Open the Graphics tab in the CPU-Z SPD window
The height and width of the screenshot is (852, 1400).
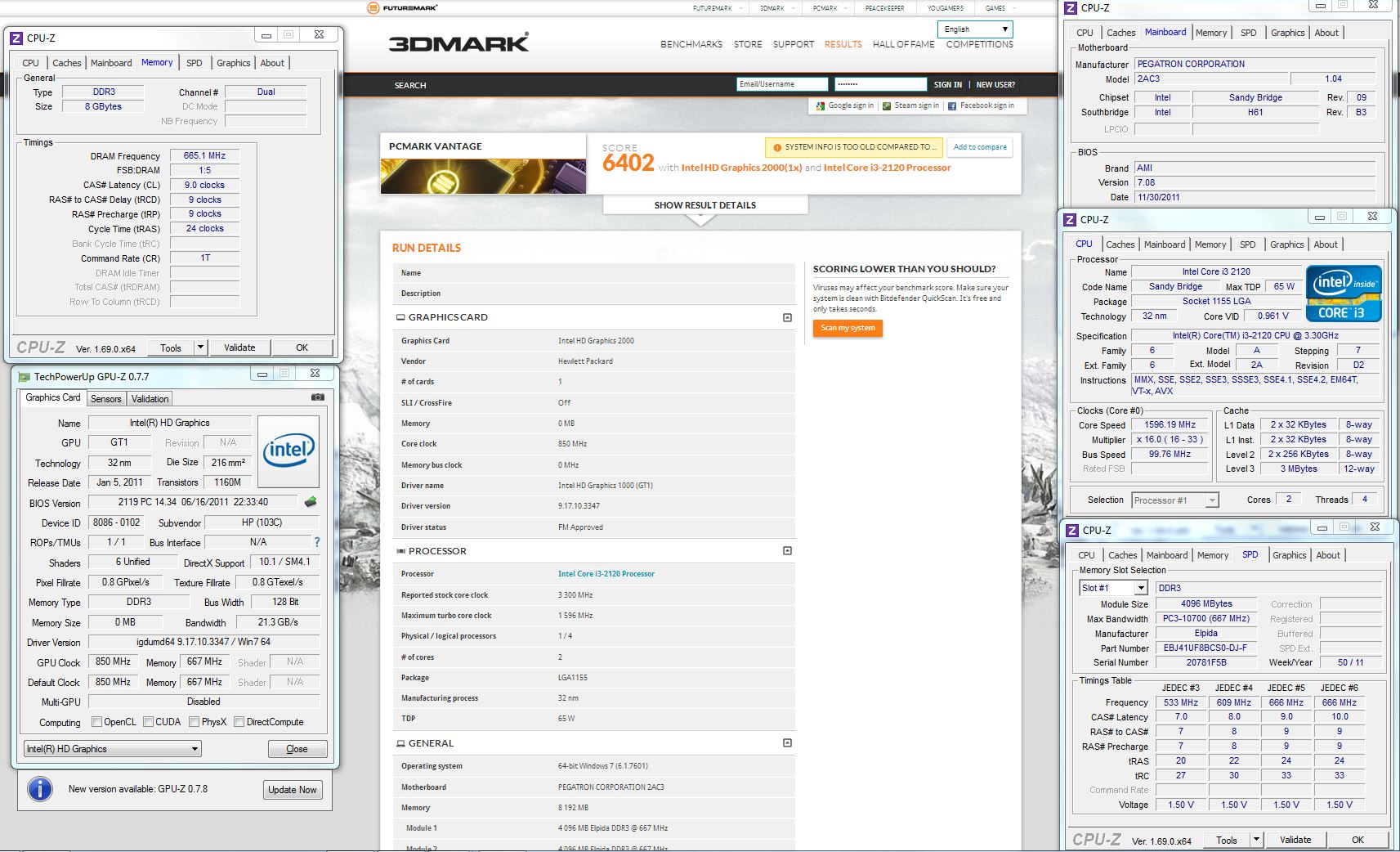point(1290,555)
